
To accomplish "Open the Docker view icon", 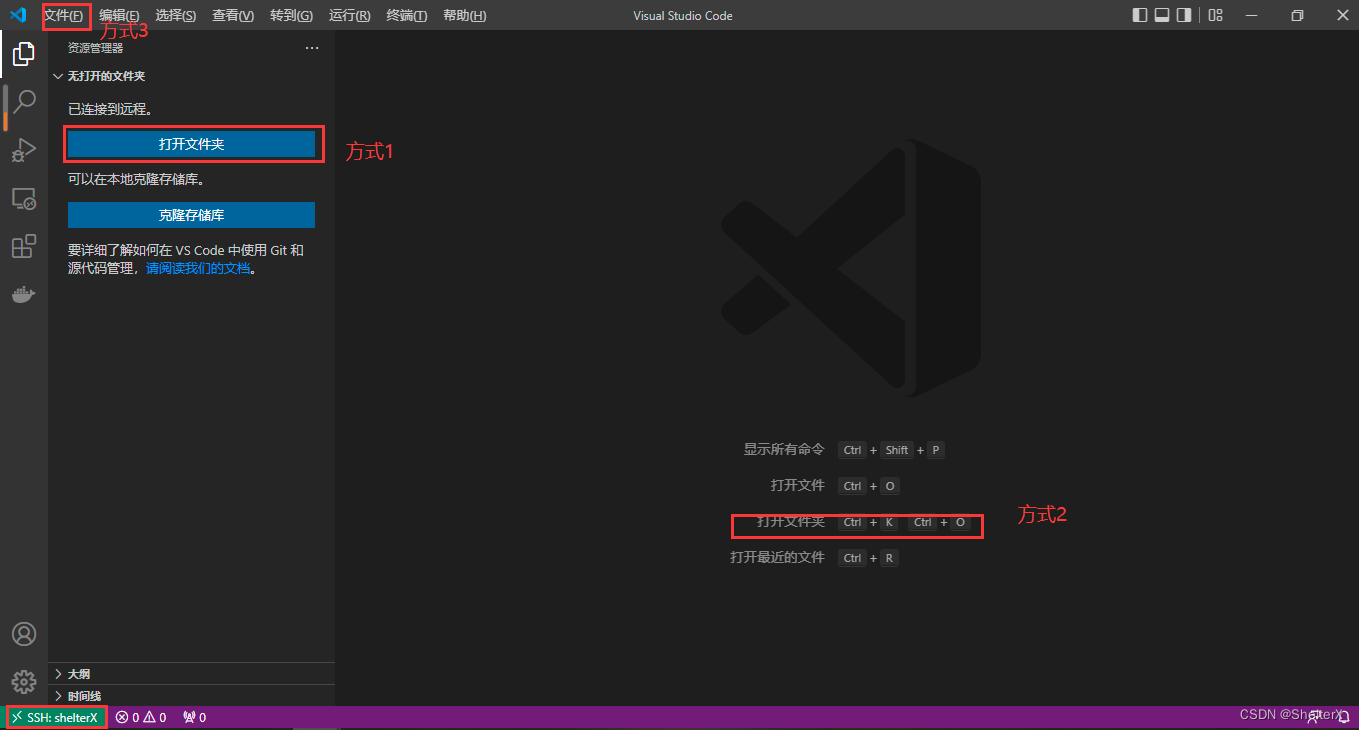I will point(24,294).
